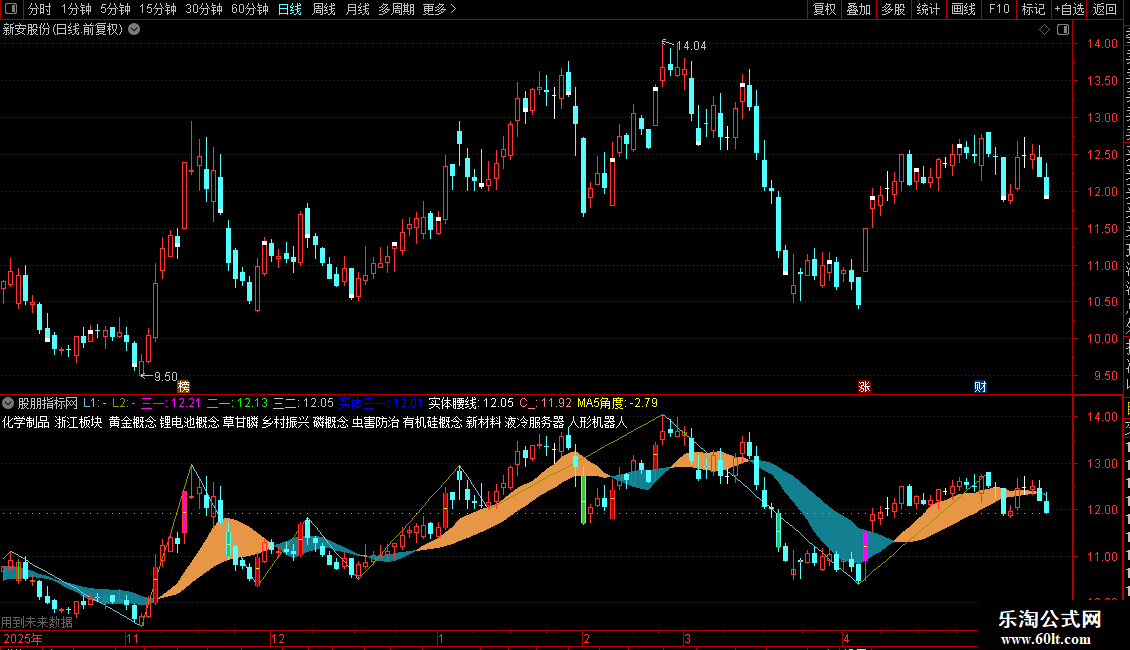The image size is (1130, 650).
Task: Click the 三一: 12.21 indicator value
Action: pyautogui.click(x=171, y=403)
